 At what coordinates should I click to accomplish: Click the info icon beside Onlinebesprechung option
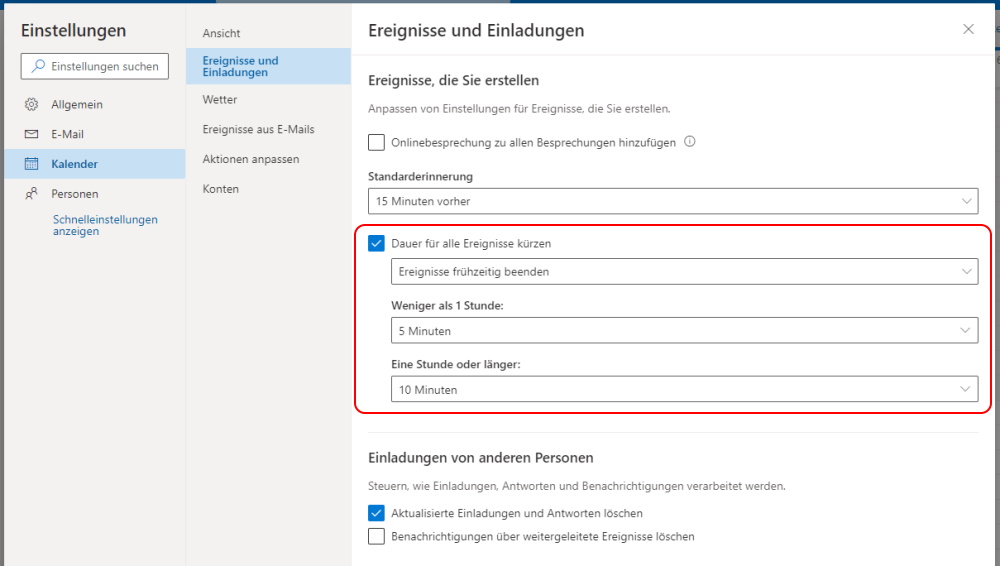click(x=689, y=142)
